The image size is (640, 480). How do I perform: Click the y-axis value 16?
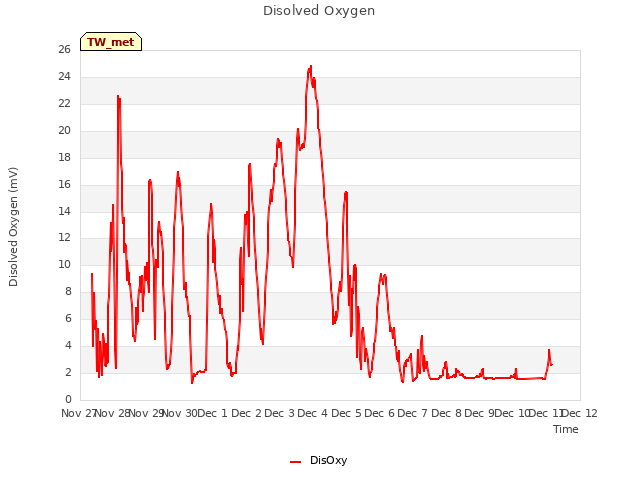64,184
